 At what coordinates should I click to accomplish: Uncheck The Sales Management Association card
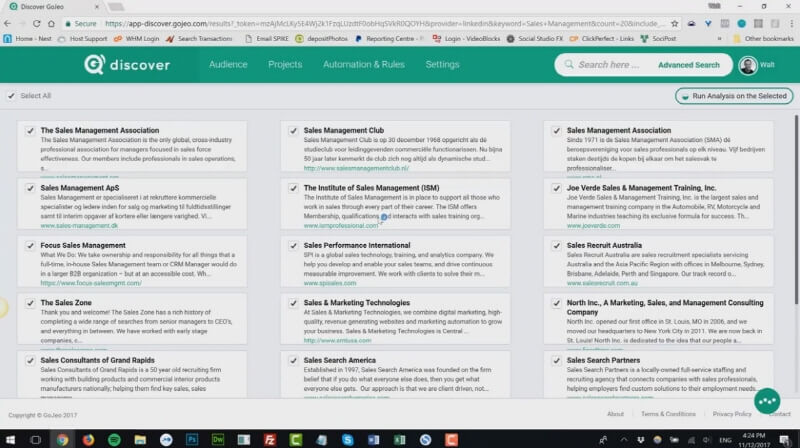[x=30, y=131]
